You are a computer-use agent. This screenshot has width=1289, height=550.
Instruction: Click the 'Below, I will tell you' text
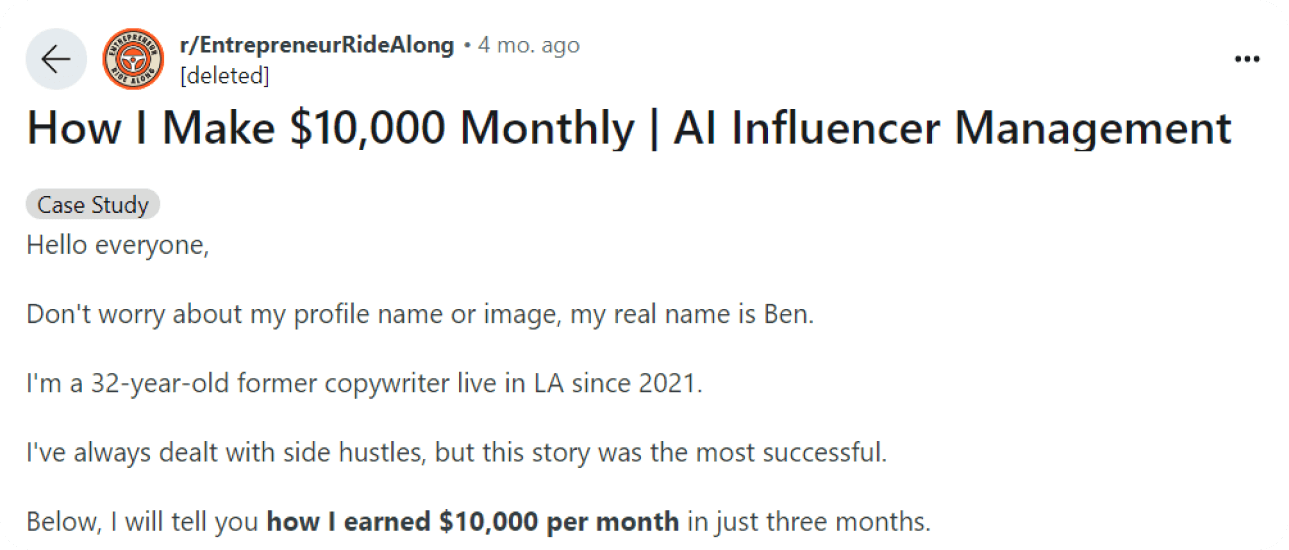[143, 522]
